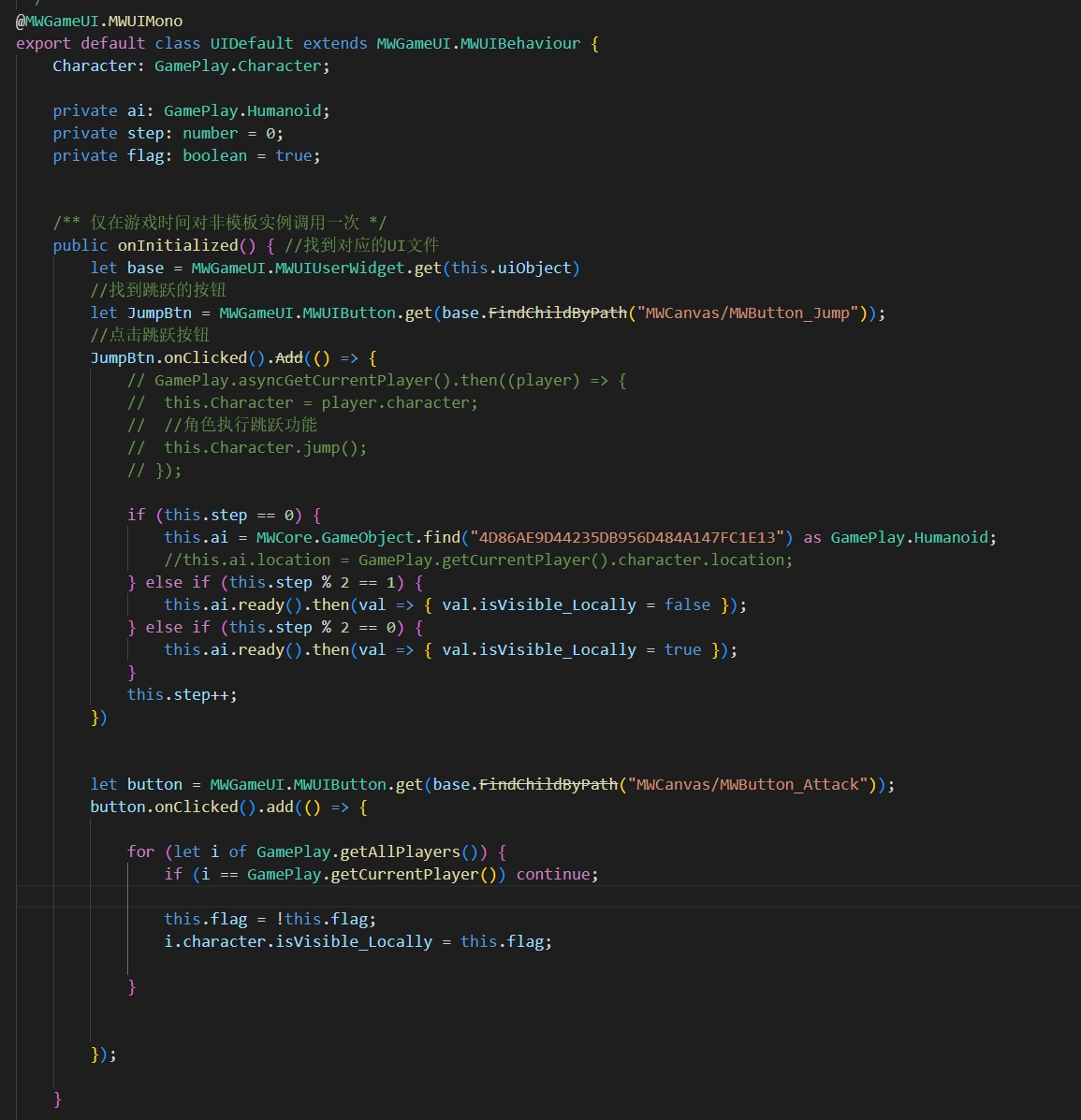Click the Character: GamePlay.Character declaration

(192, 65)
